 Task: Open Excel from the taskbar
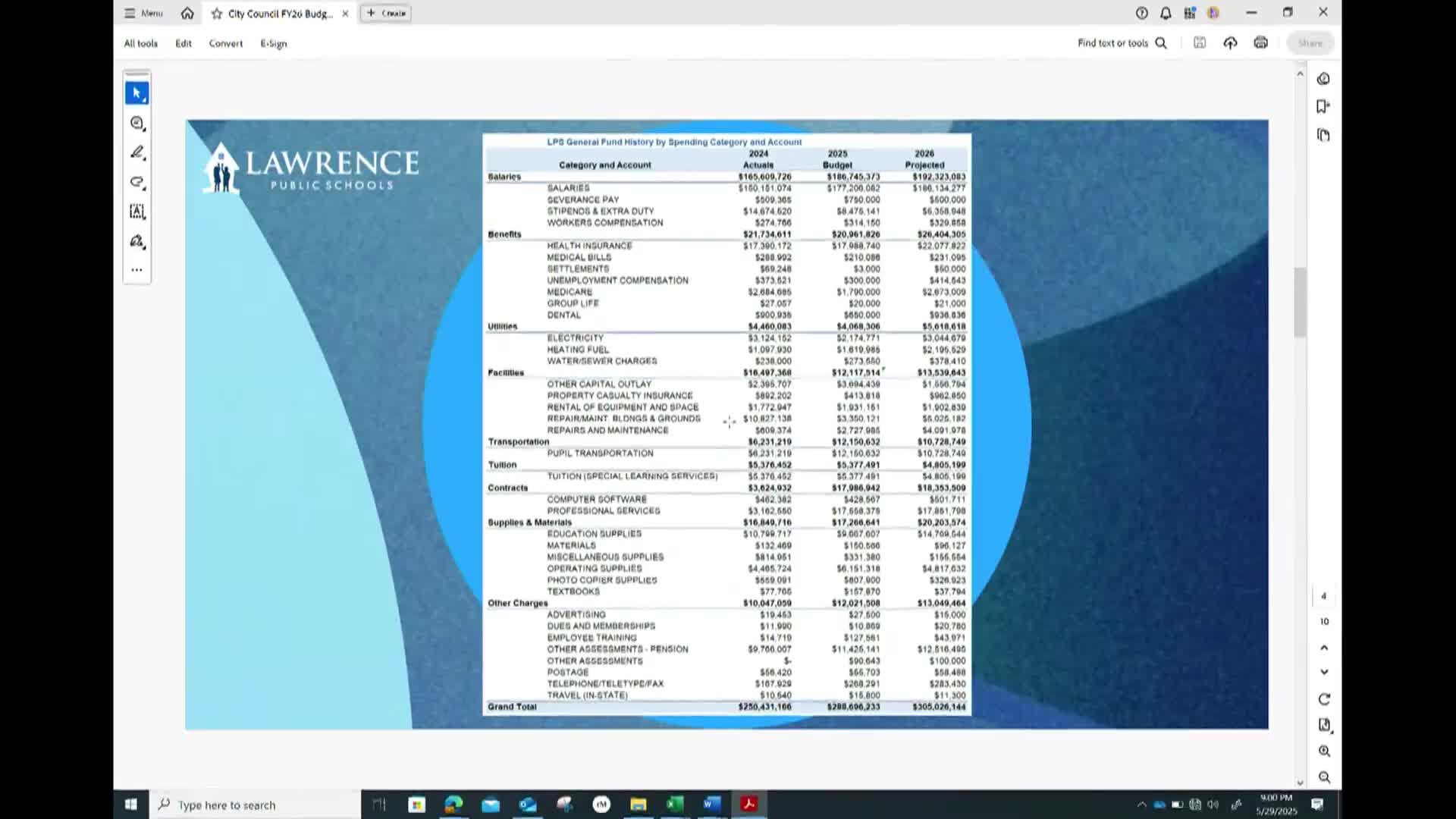(x=675, y=805)
